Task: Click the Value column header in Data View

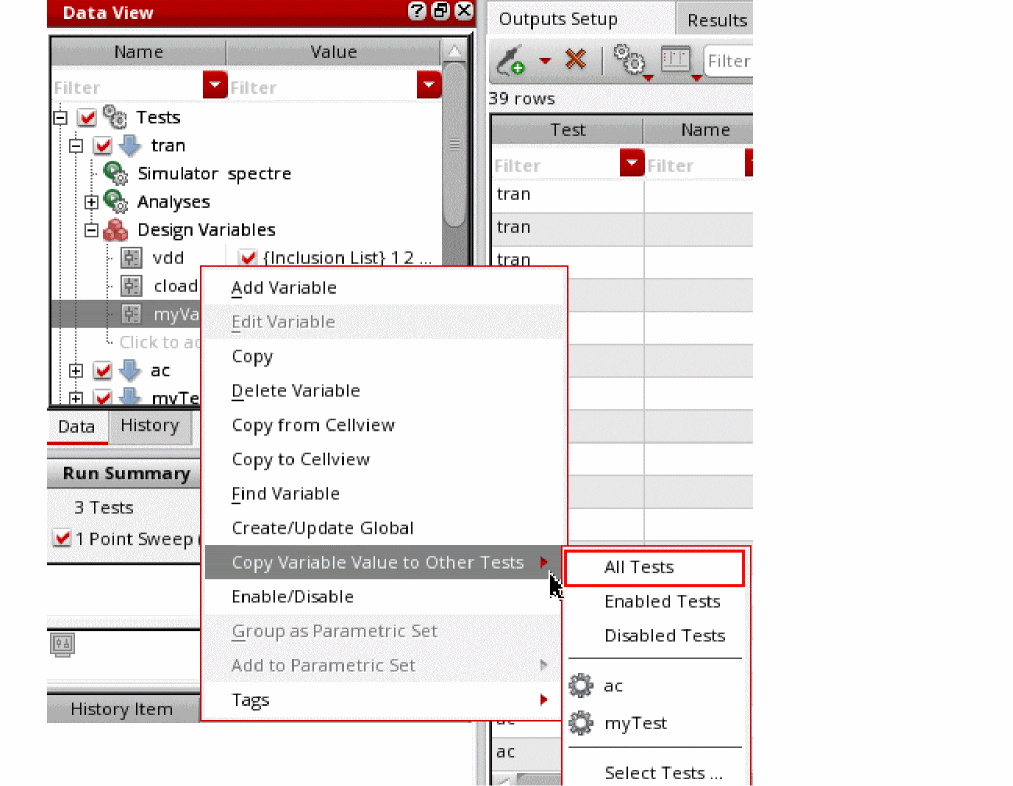Action: 333,52
